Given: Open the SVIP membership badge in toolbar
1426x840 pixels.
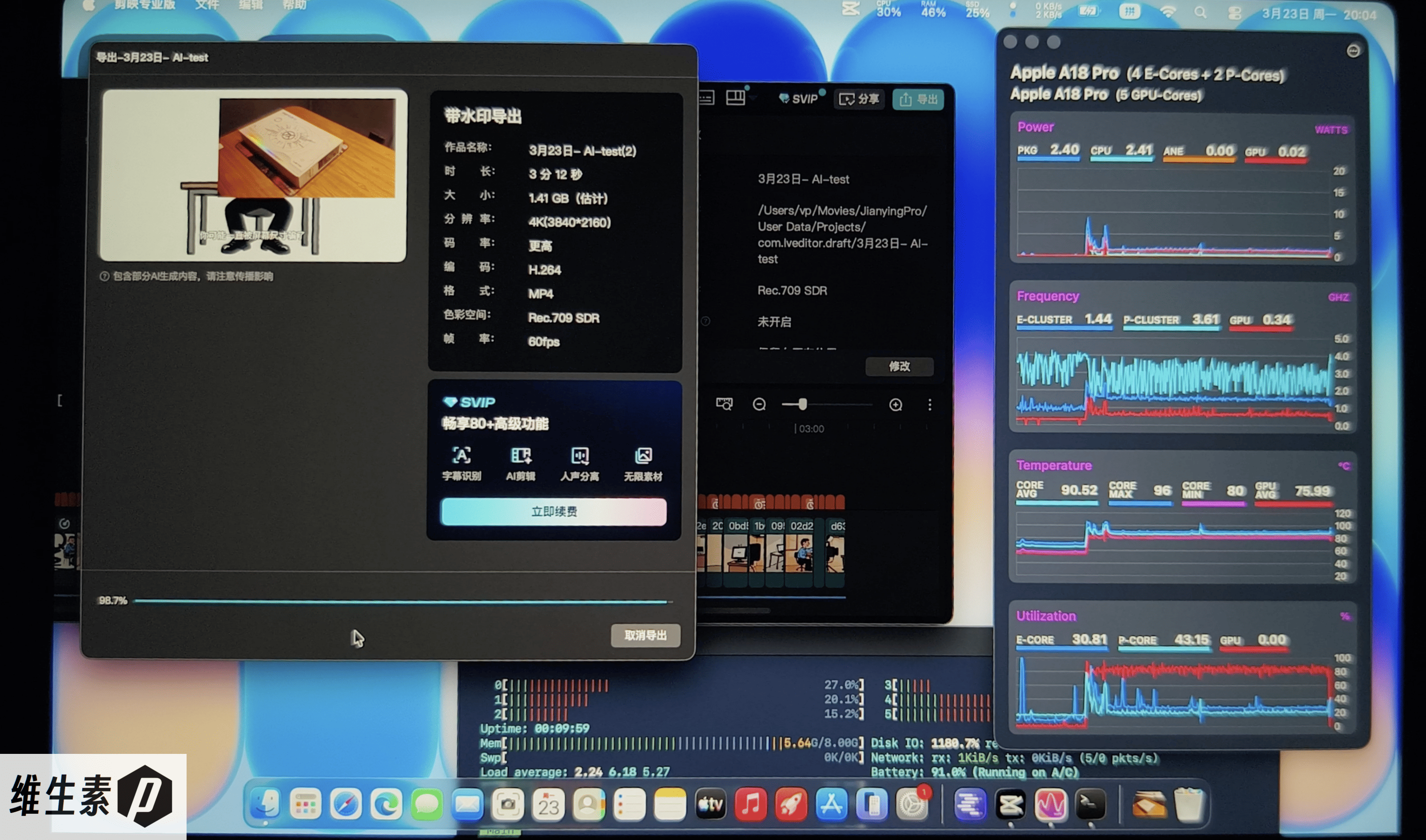Looking at the screenshot, I should click(x=798, y=99).
